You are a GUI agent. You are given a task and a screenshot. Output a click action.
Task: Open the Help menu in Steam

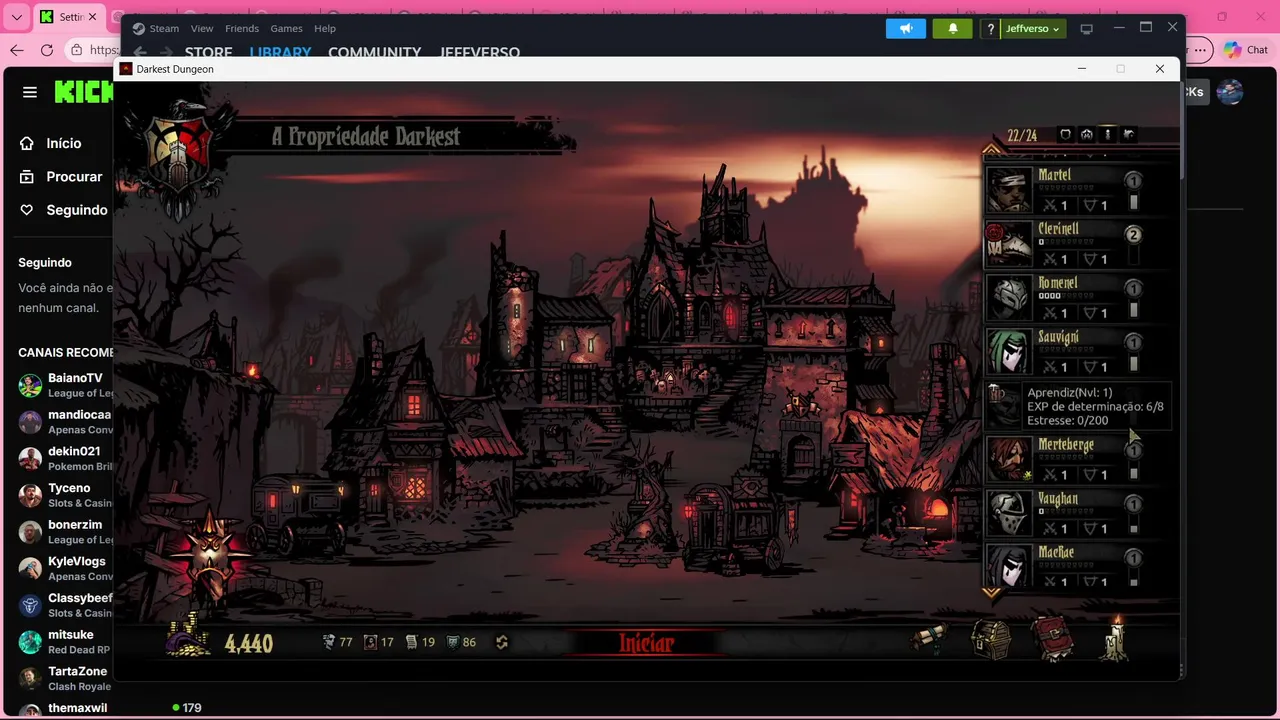[325, 28]
